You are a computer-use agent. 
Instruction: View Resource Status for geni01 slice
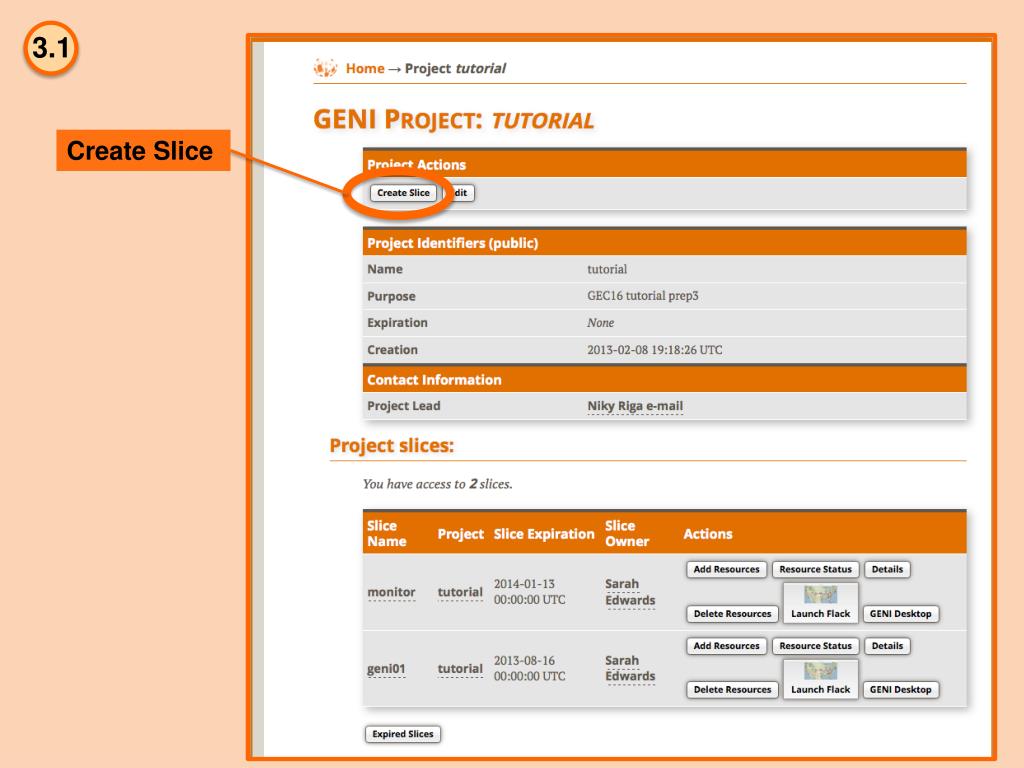(x=815, y=646)
